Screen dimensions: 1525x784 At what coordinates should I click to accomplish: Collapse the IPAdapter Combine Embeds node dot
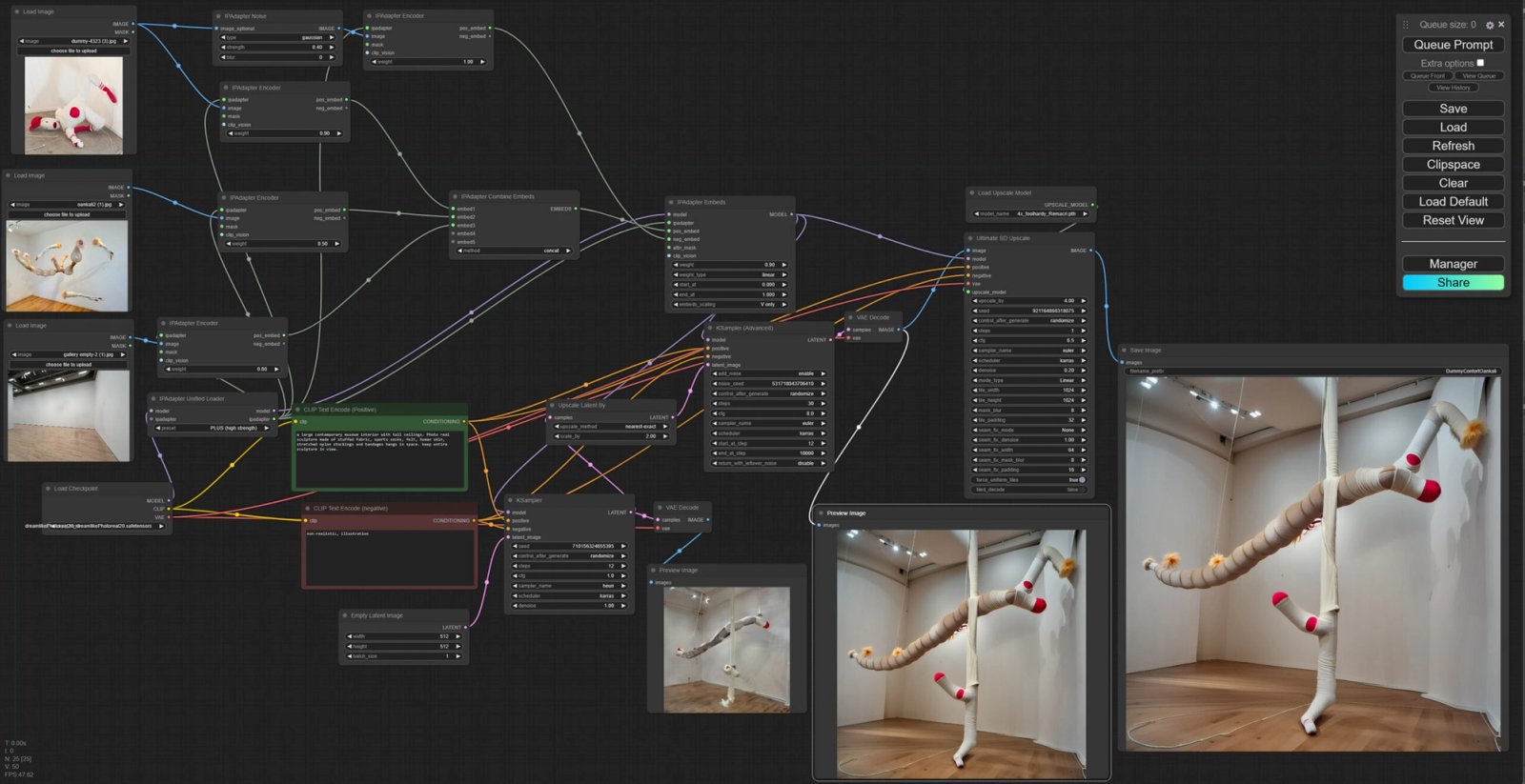455,196
